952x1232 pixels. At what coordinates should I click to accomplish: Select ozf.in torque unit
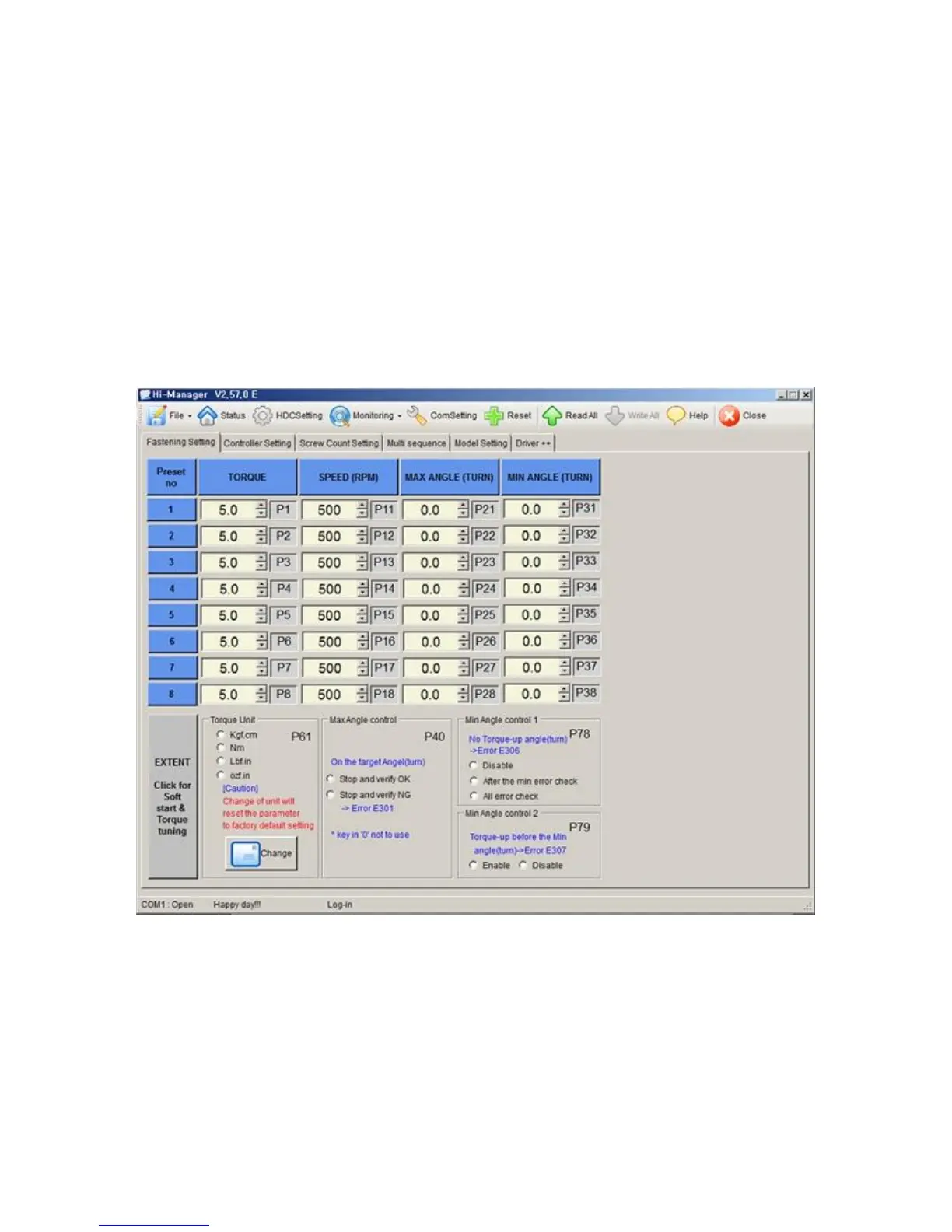(x=221, y=775)
